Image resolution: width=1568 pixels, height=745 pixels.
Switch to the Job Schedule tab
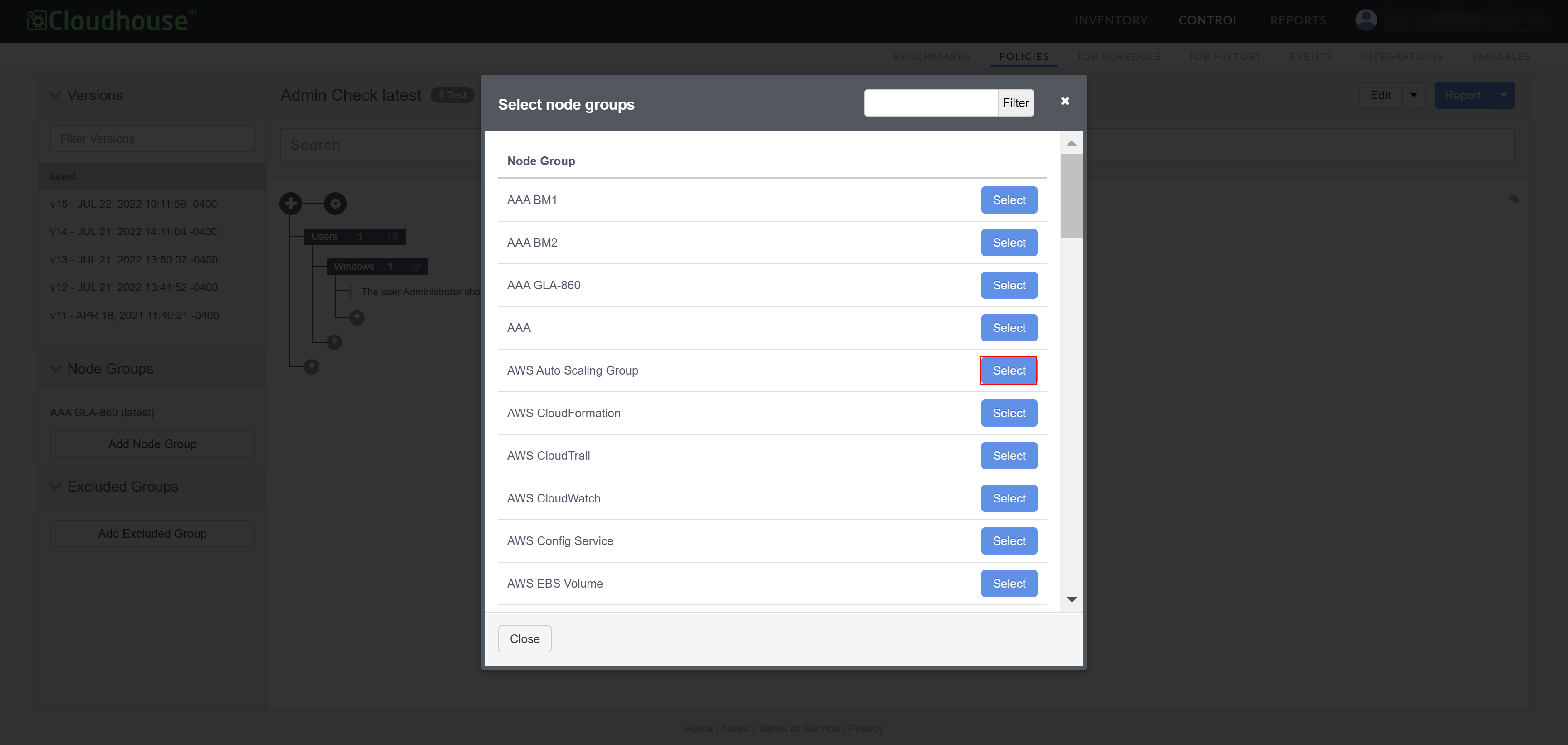coord(1119,56)
